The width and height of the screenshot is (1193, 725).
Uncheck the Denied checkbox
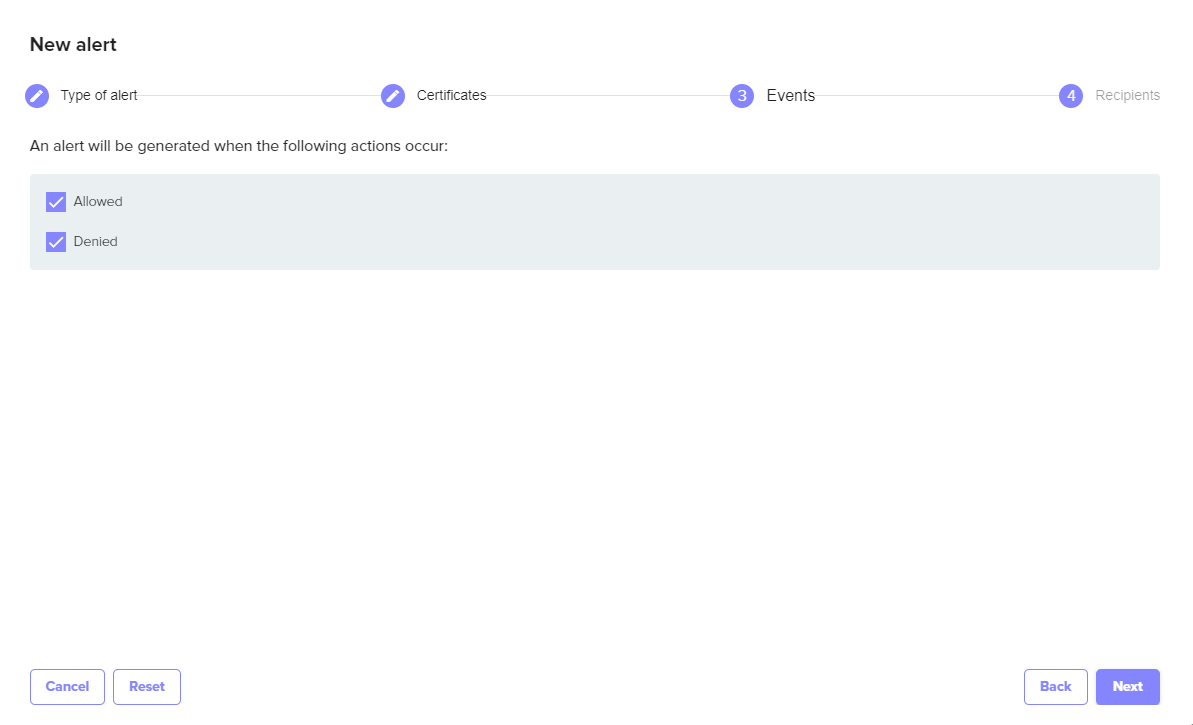(x=56, y=242)
